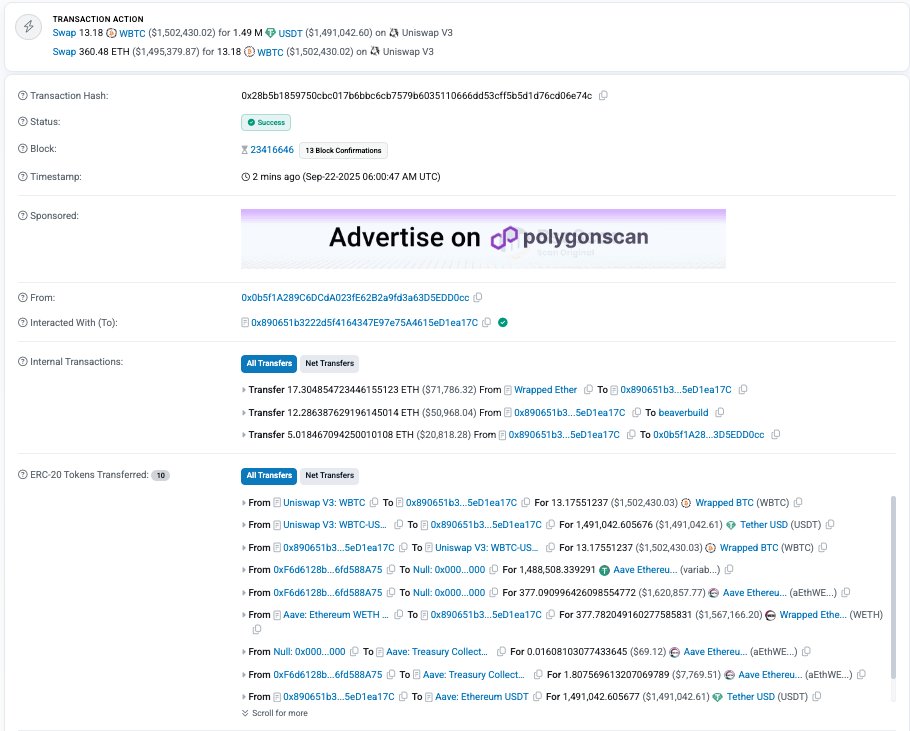Click the clock icon beside the timestamp
Viewport: 910px width, 731px height.
tap(245, 177)
